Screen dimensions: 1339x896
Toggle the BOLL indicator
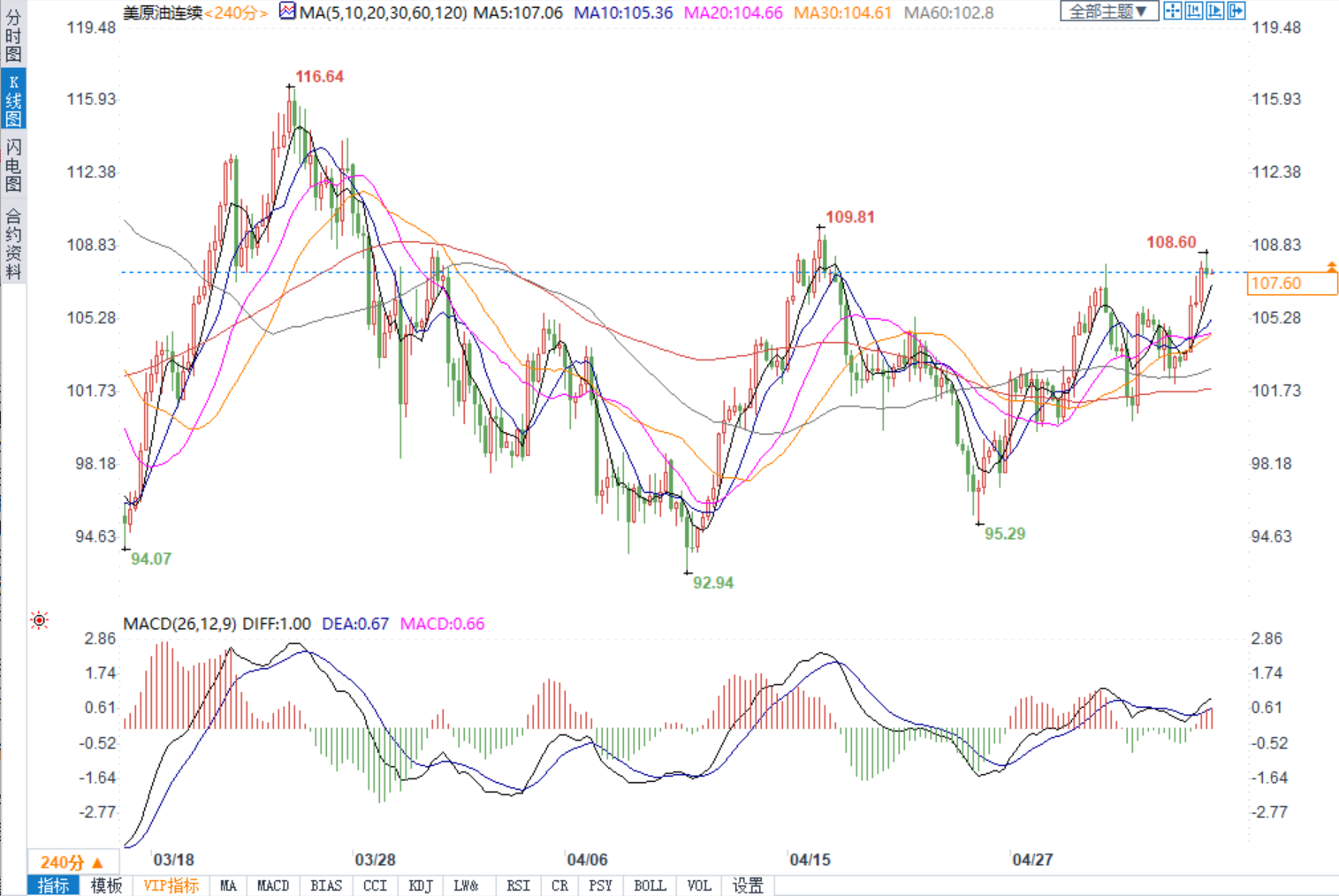tap(650, 885)
